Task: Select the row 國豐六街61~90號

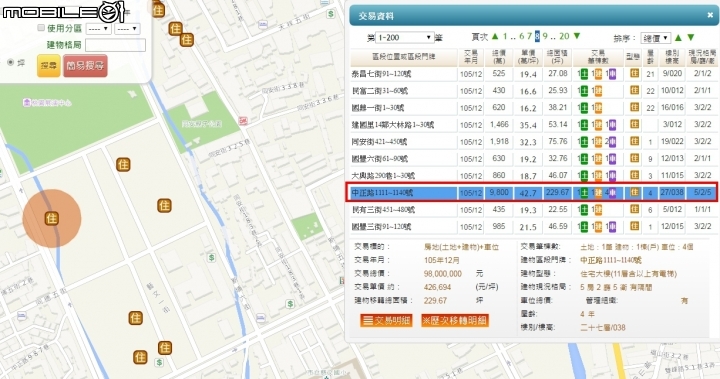Action: point(533,158)
